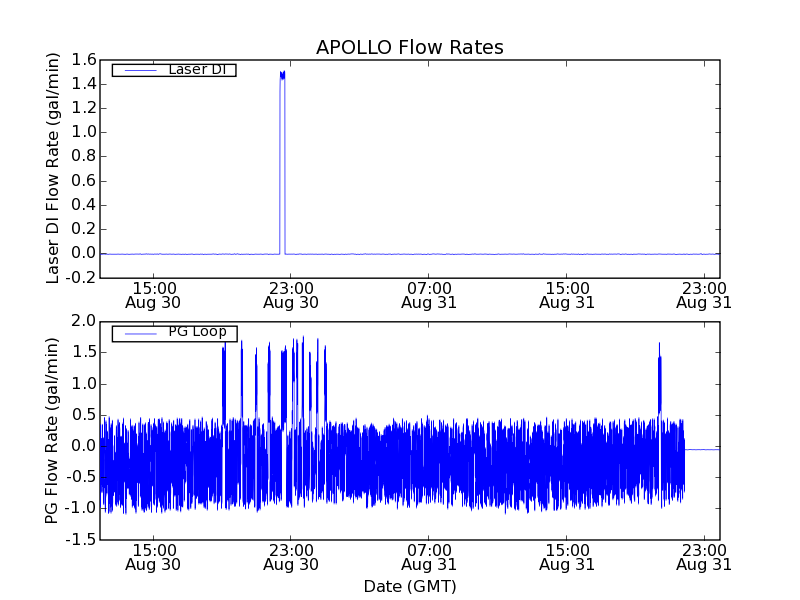Click top plot's 23:00 Aug 31 tick label
The width and height of the screenshot is (800, 600).
point(704,296)
